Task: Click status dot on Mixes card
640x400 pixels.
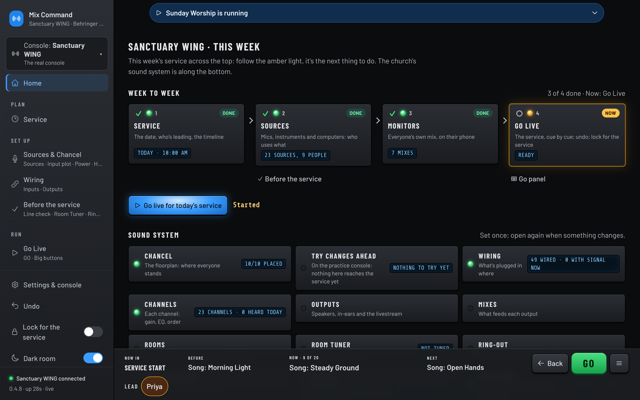Action: pos(471,308)
